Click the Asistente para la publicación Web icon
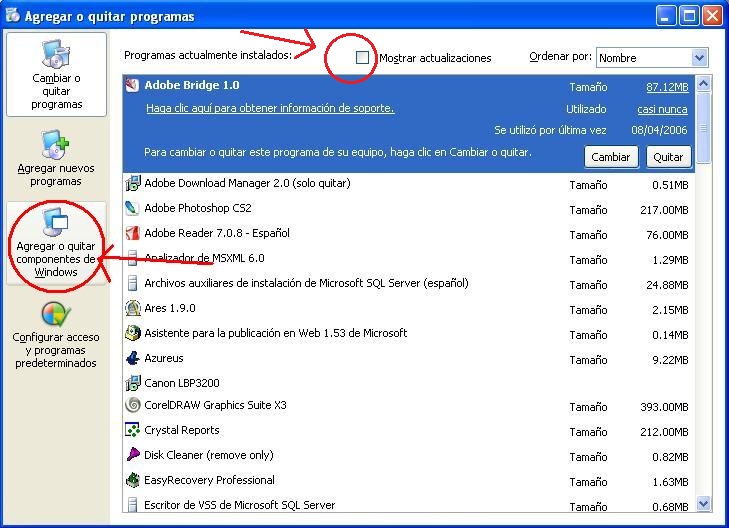 point(133,333)
